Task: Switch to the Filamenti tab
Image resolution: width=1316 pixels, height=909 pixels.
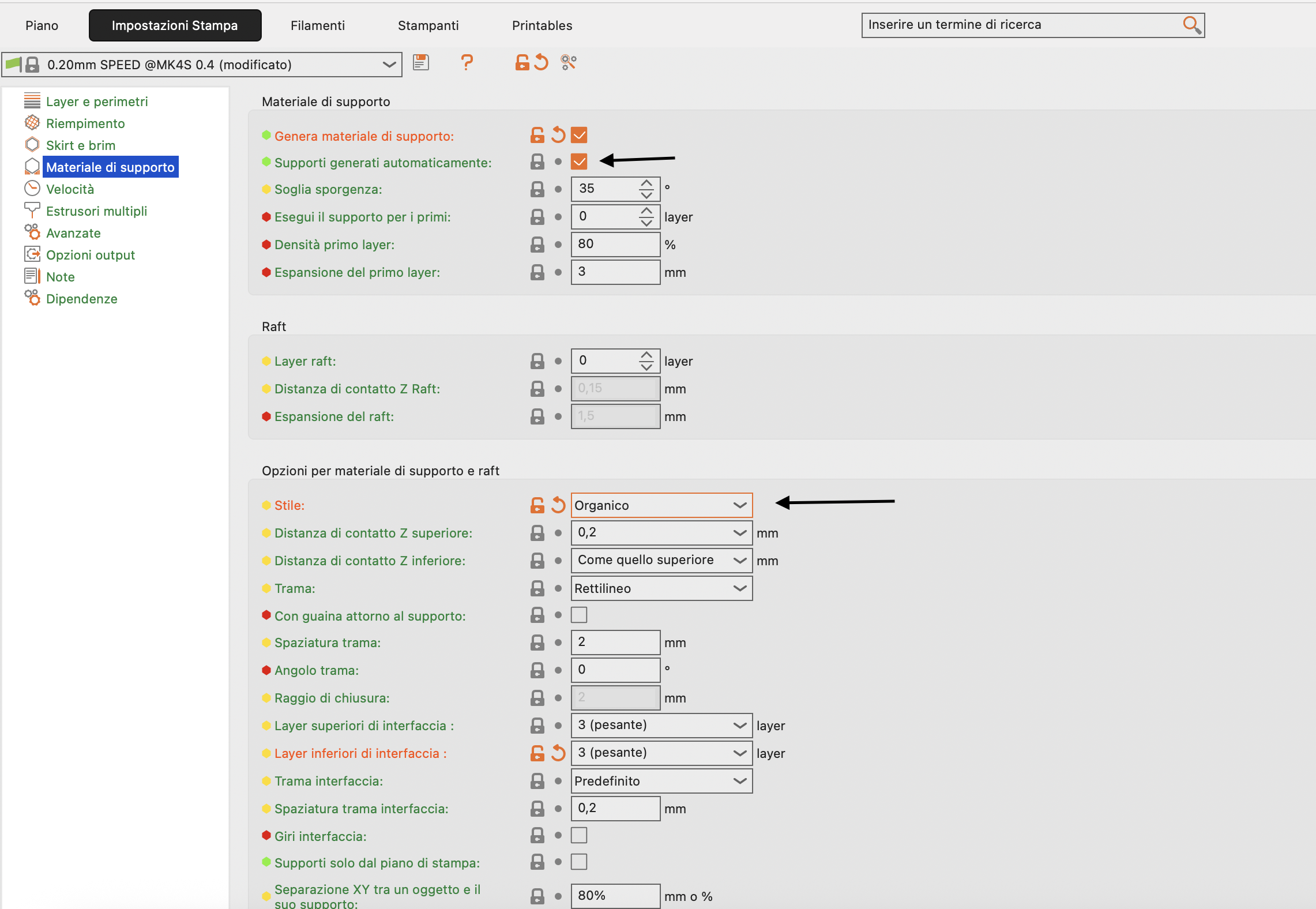Action: (317, 25)
